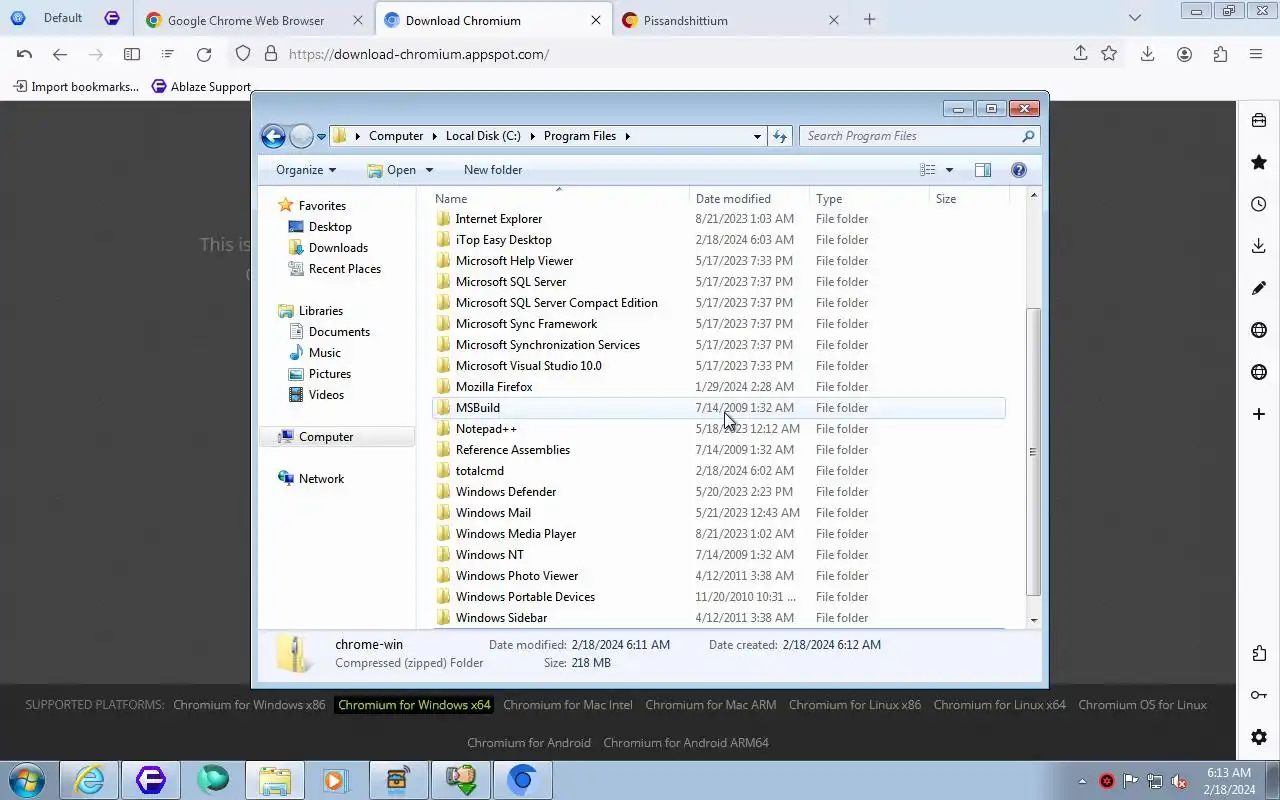
Task: Expand breadcrumb arrow after Computer
Action: pos(434,136)
